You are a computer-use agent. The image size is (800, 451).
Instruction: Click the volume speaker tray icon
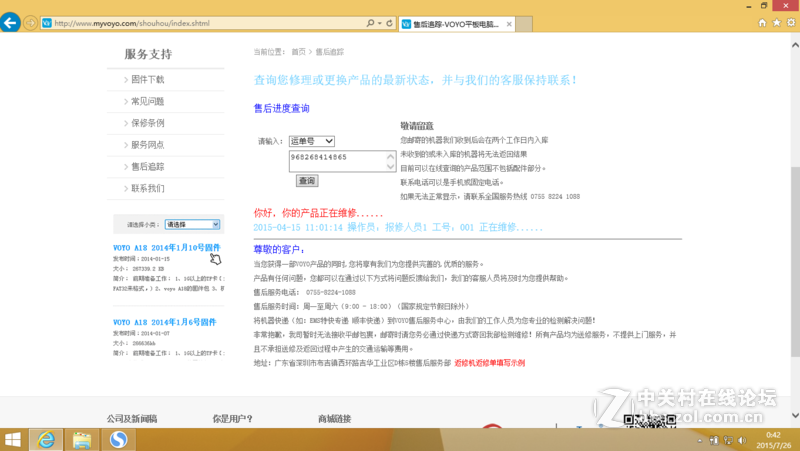(742, 440)
